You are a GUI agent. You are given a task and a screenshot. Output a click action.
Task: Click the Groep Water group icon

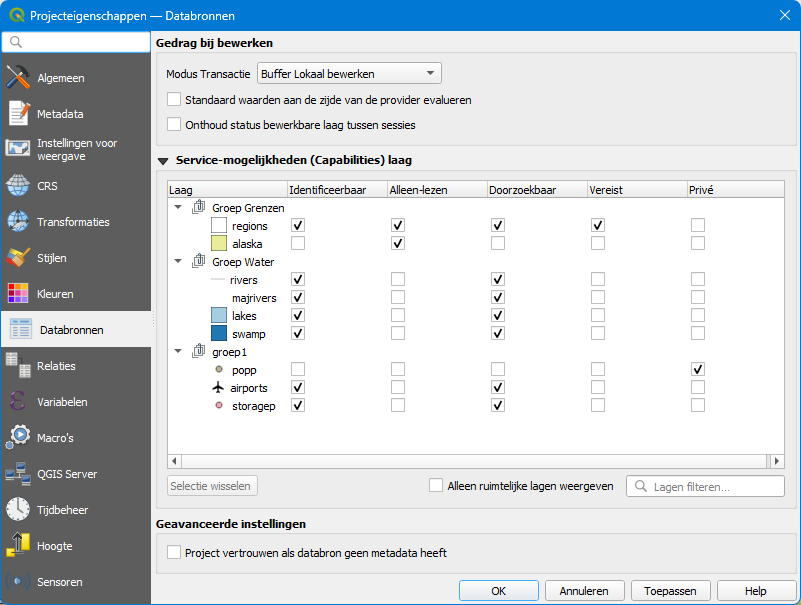199,261
